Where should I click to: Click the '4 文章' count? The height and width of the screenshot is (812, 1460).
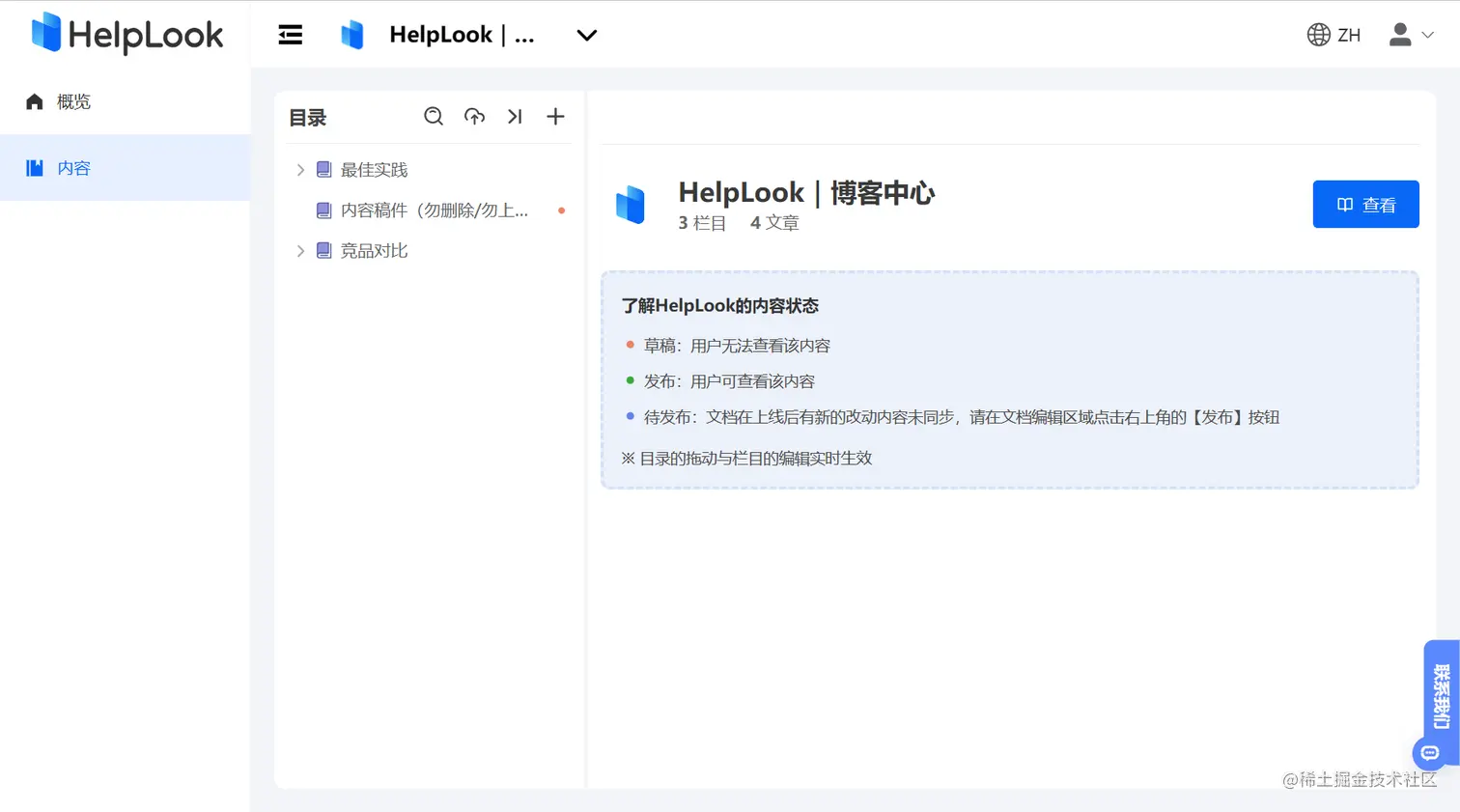(x=774, y=223)
